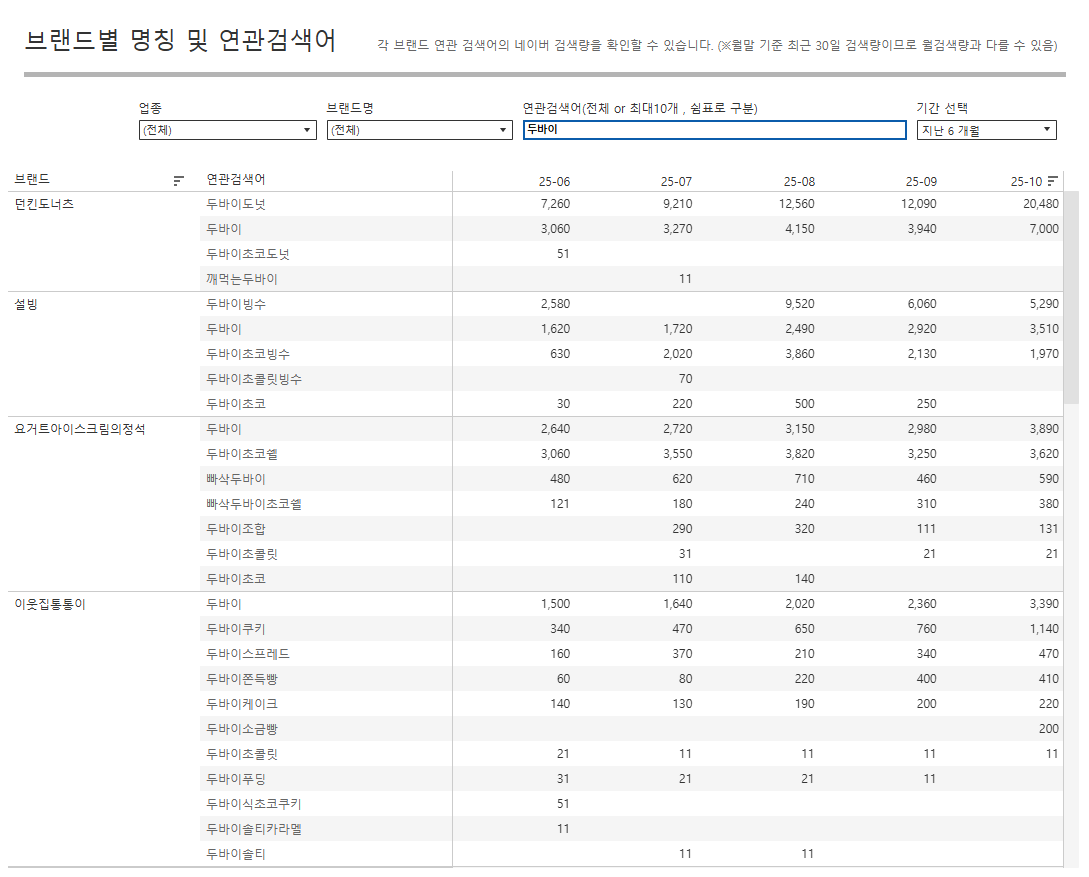The height and width of the screenshot is (877, 1089).
Task: Click the 이웃집통통이 brand label
Action: click(50, 604)
